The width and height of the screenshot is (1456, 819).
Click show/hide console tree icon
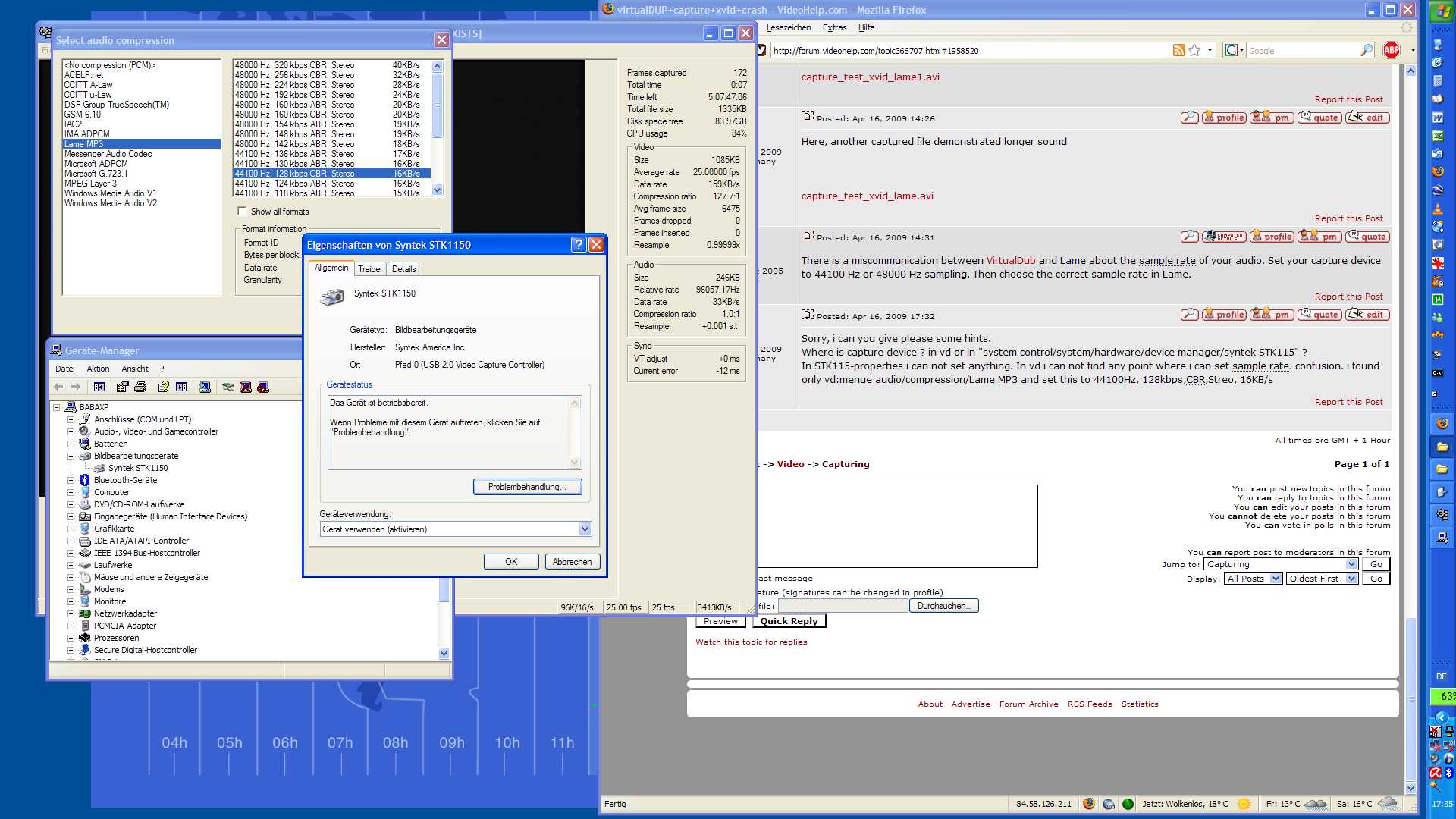pyautogui.click(x=99, y=387)
